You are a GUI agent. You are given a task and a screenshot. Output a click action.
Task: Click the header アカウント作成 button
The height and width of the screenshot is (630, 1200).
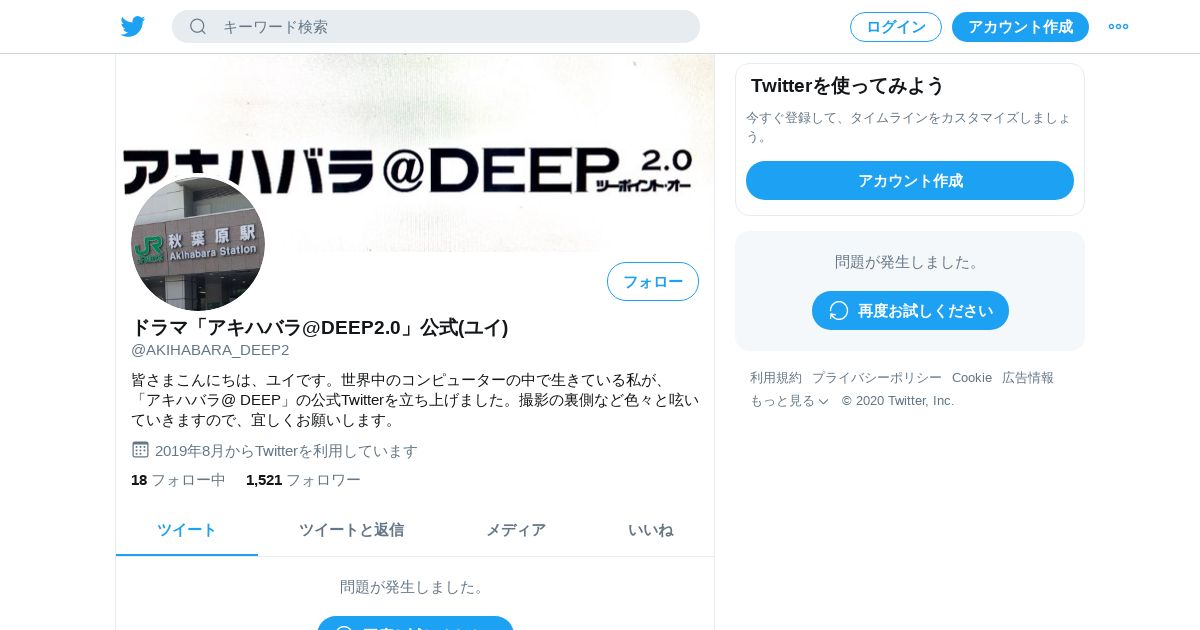pyautogui.click(x=1020, y=27)
